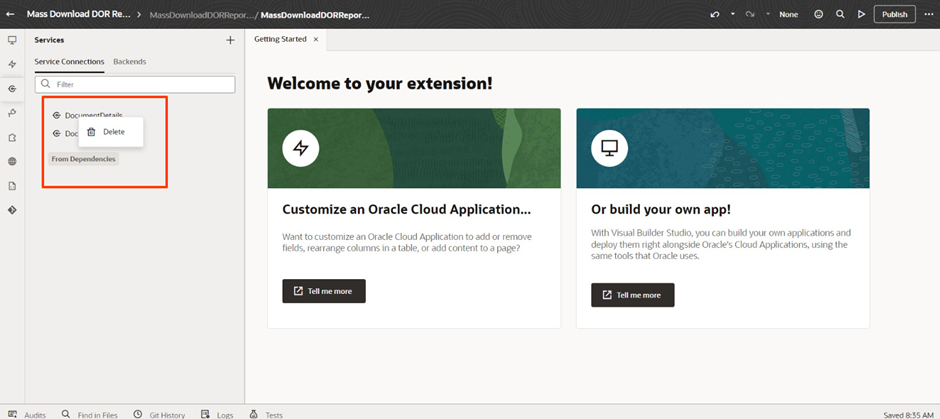Close the Getting Started tab
Screen dimensions: 940x419
click(x=316, y=40)
